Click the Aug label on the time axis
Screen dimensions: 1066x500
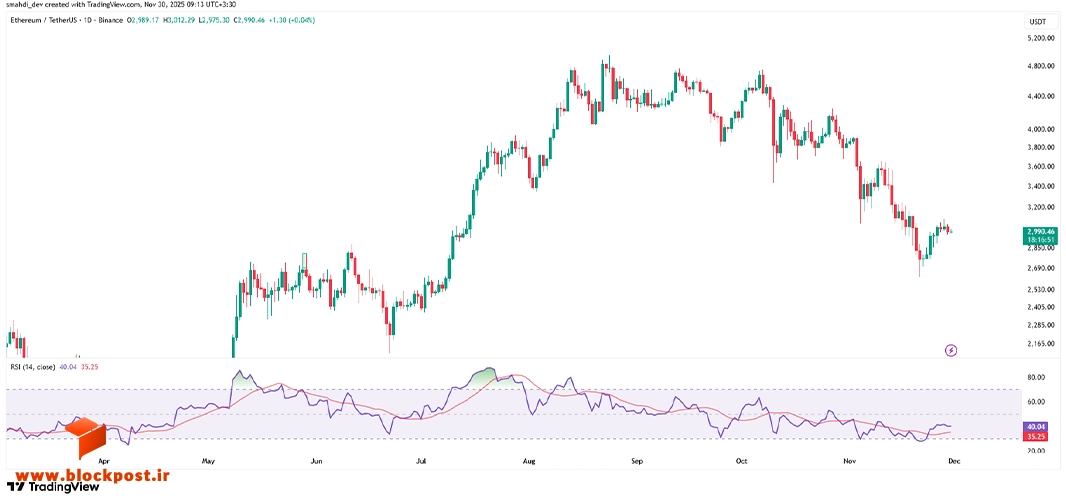(530, 461)
